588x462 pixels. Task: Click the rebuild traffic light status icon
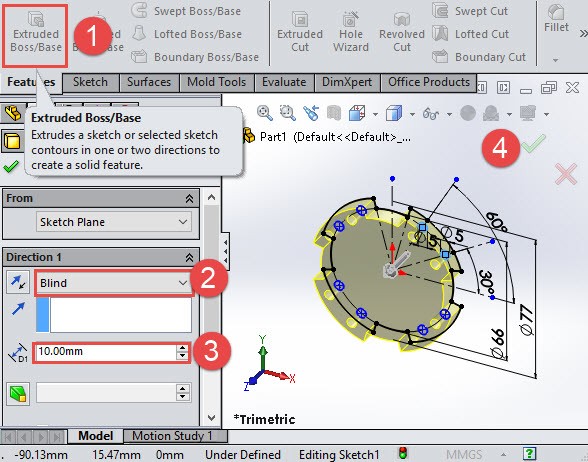point(403,453)
